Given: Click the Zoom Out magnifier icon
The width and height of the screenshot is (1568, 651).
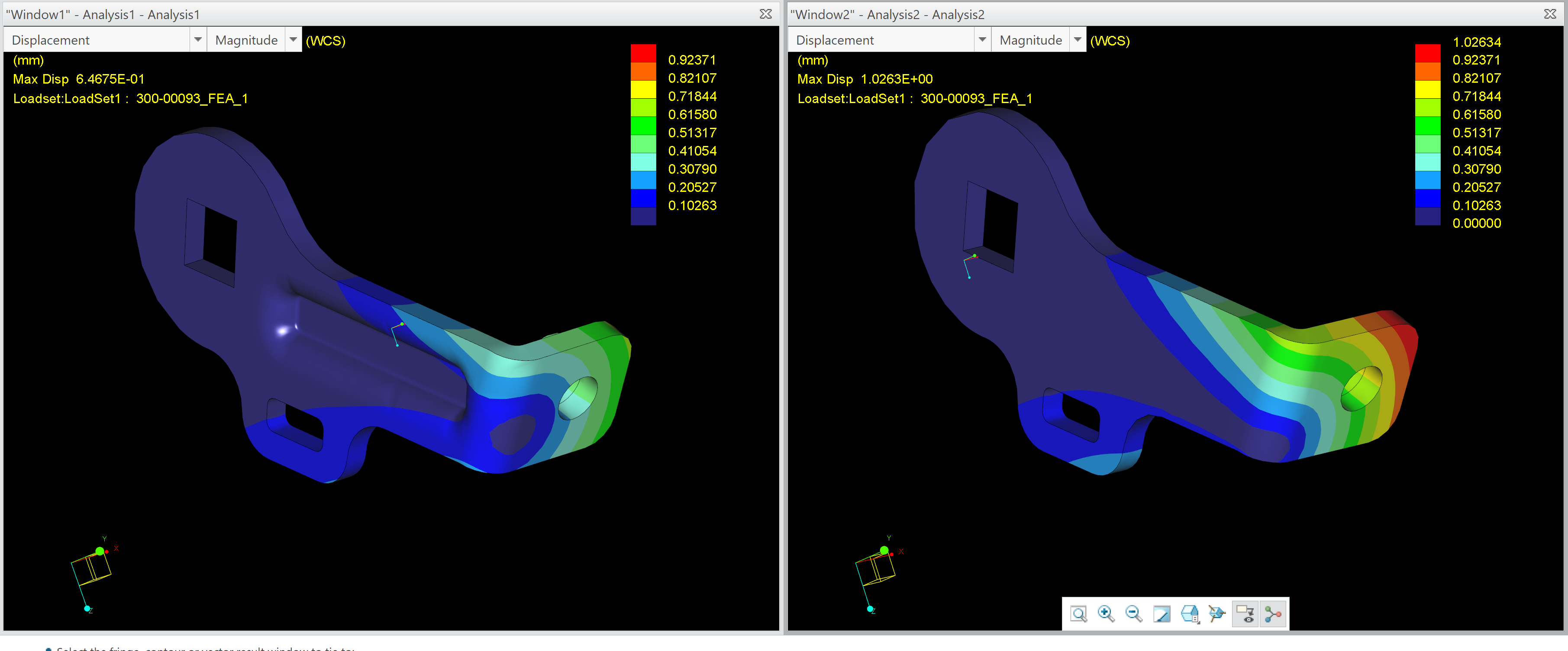Looking at the screenshot, I should point(1133,613).
